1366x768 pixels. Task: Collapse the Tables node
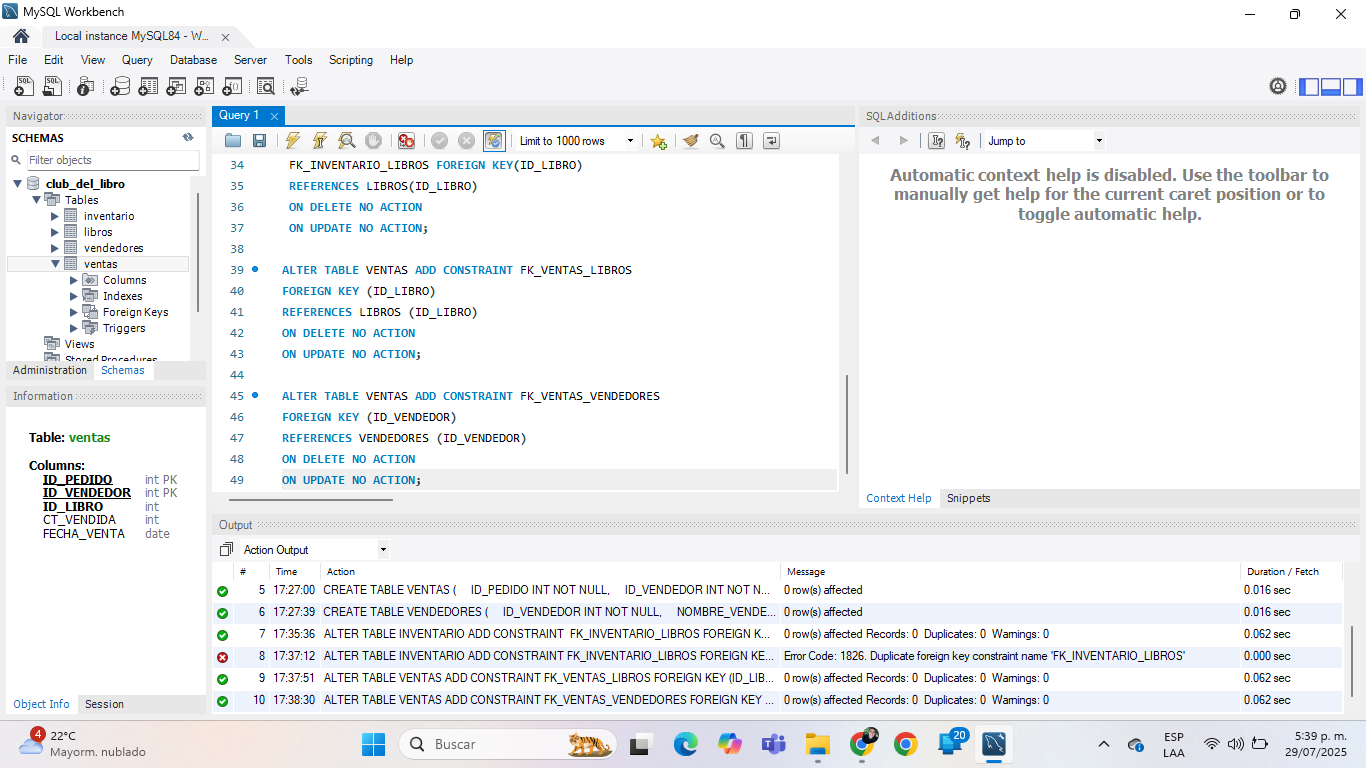[x=37, y=200]
